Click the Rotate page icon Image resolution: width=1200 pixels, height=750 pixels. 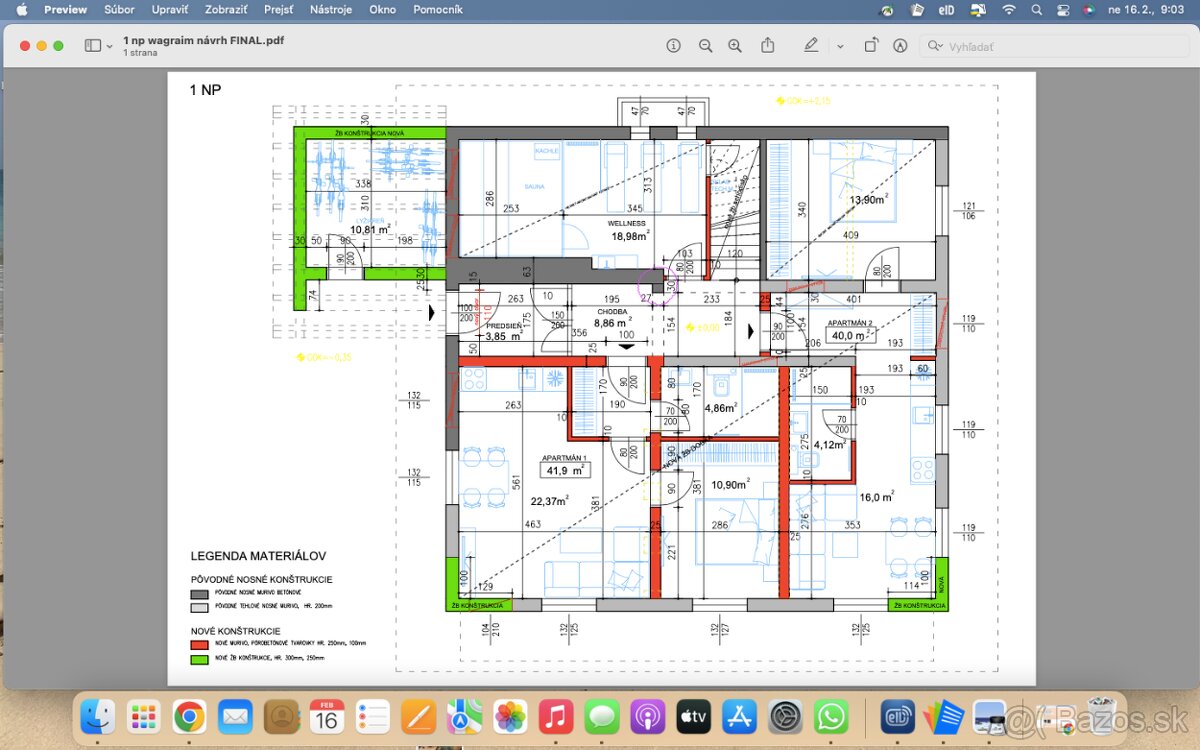871,46
